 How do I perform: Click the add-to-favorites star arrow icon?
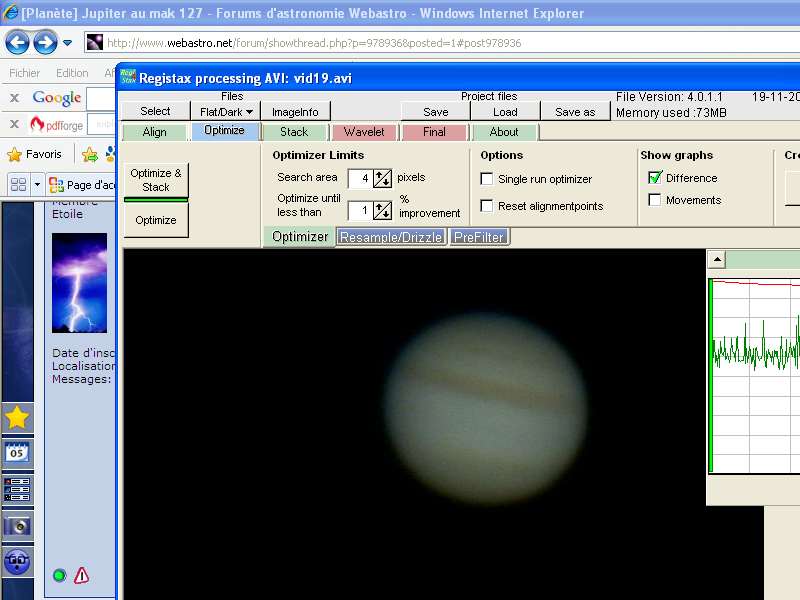(90, 154)
